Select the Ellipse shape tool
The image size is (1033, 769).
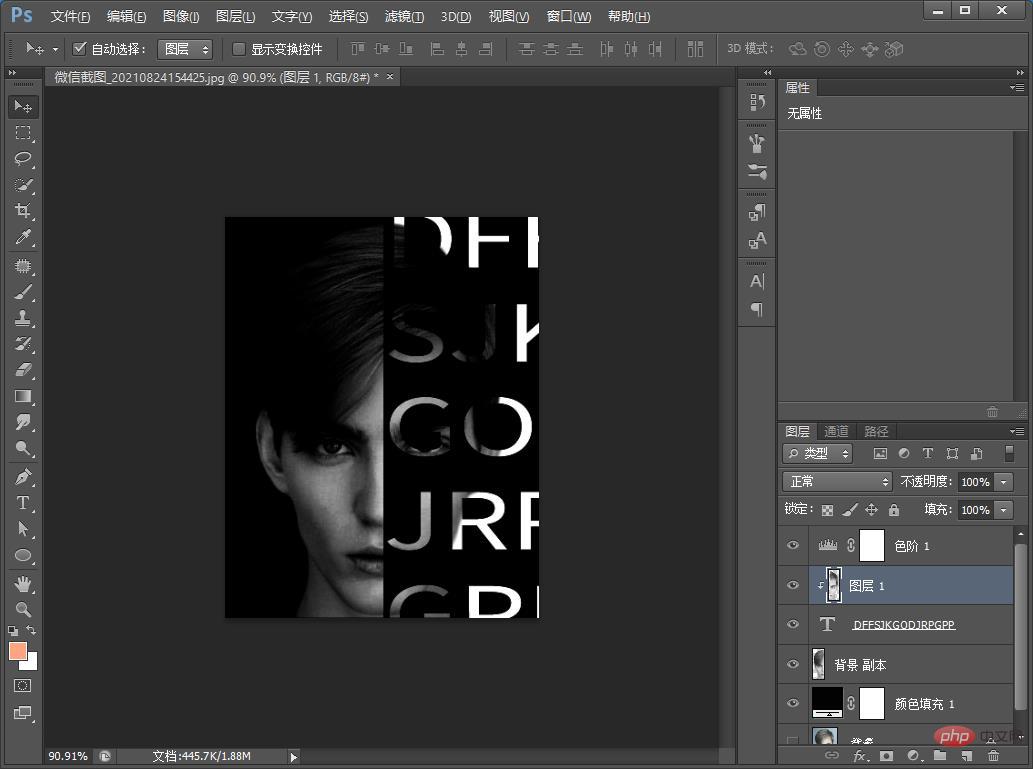tap(23, 555)
